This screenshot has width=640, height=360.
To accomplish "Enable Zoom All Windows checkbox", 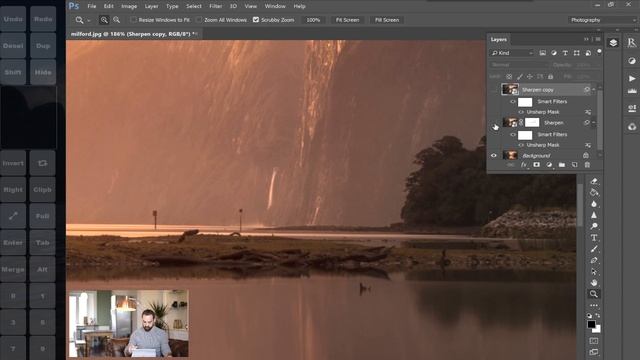I will pyautogui.click(x=199, y=20).
